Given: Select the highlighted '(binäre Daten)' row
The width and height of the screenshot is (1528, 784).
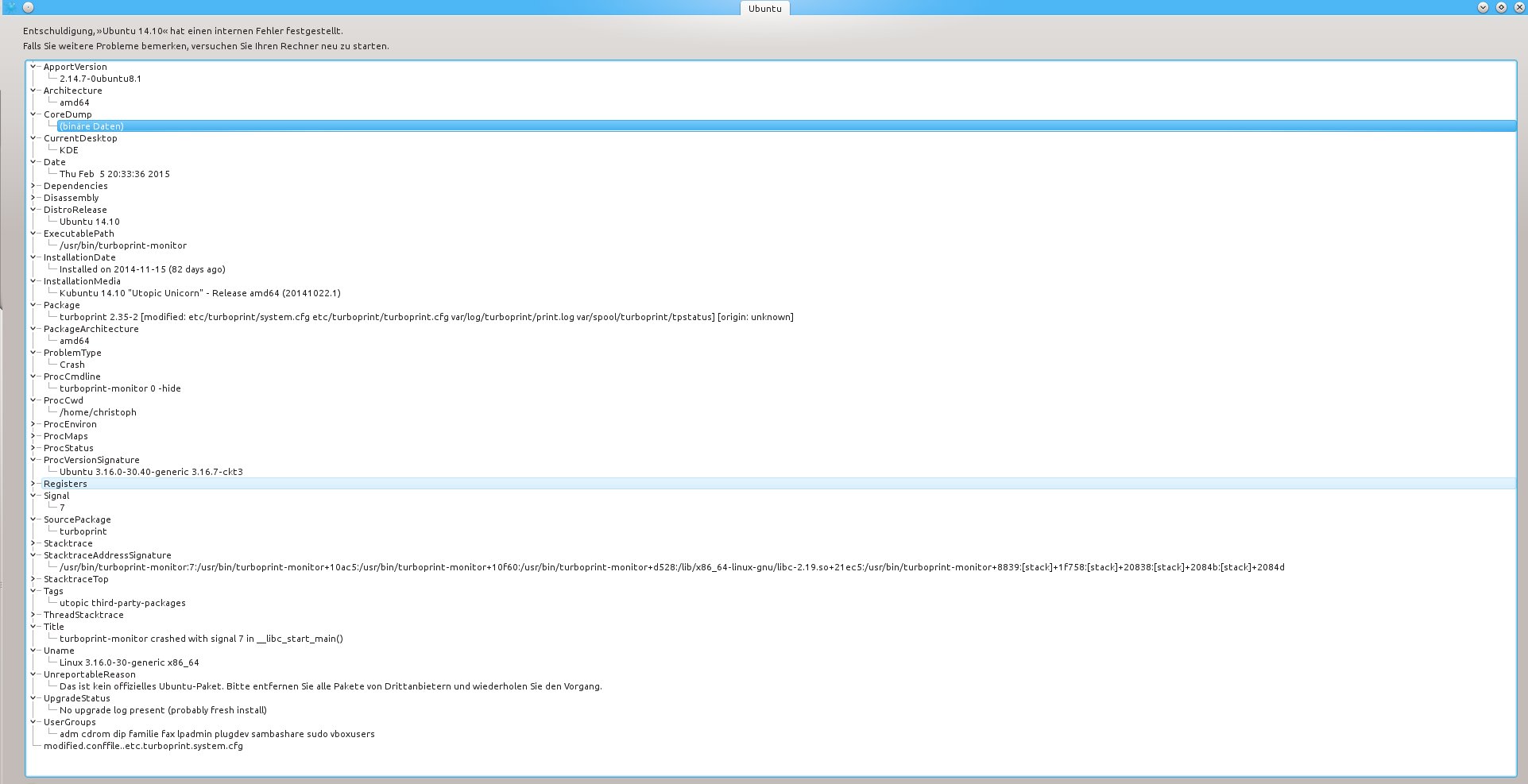Looking at the screenshot, I should (91, 126).
